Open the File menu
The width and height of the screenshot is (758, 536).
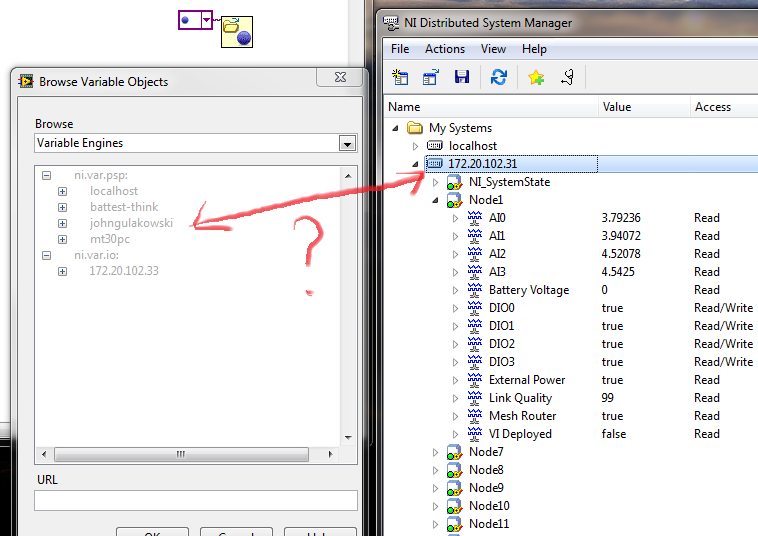click(x=400, y=49)
